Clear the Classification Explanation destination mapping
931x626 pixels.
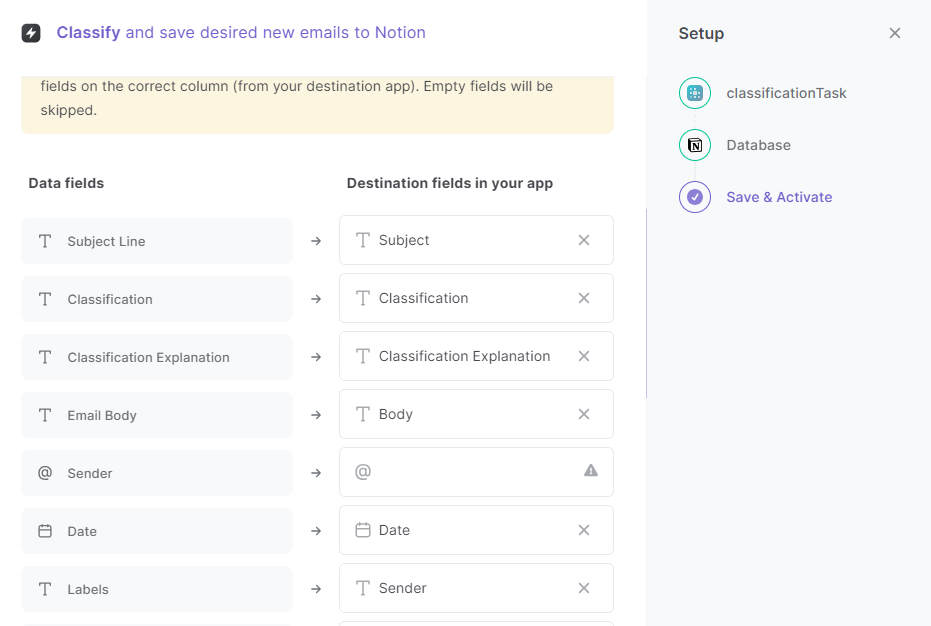coord(584,356)
